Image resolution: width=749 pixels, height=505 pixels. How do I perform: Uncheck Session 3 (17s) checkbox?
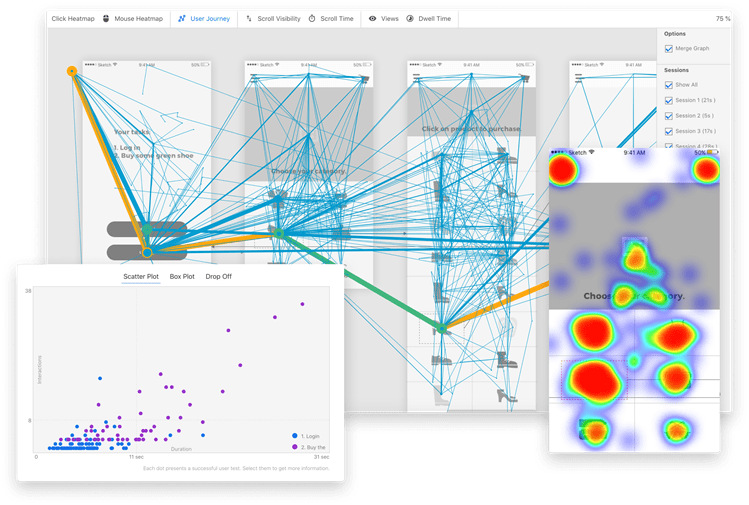(669, 131)
